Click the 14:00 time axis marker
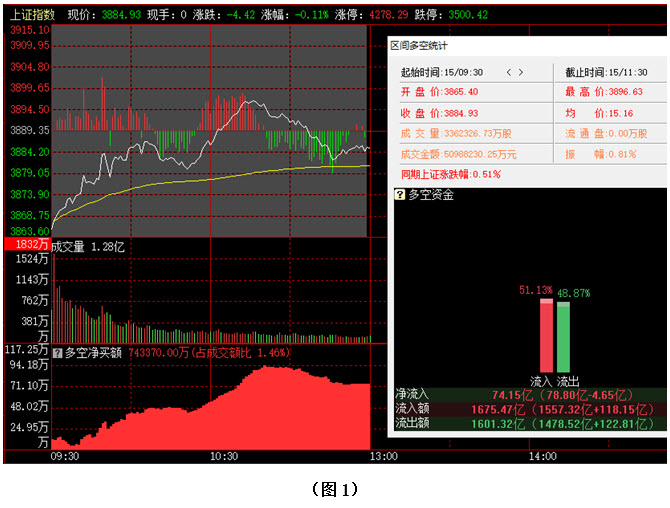 coord(542,456)
